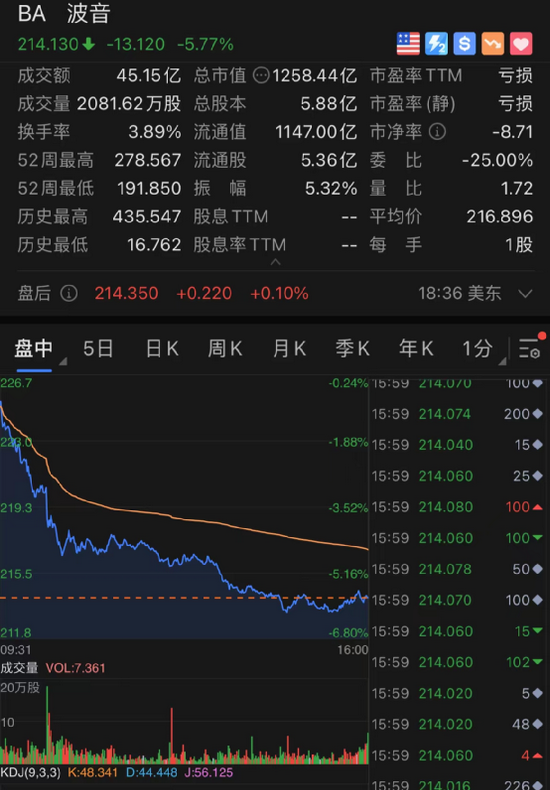Screen dimensions: 550x790
Task: Tap the tick row 214.040 with 15 shares
Action: (x=458, y=445)
